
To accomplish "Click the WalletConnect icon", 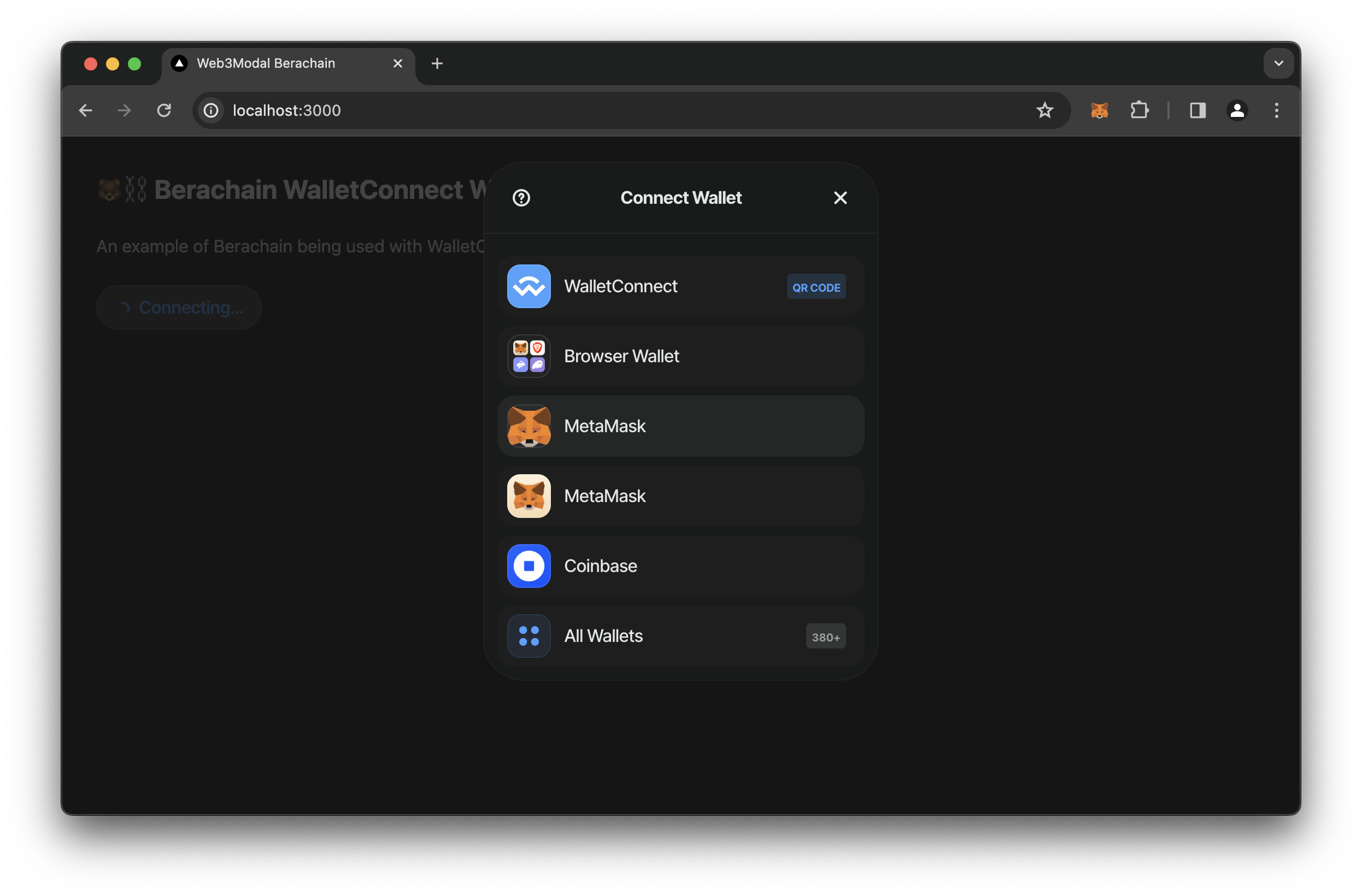I will click(x=529, y=285).
